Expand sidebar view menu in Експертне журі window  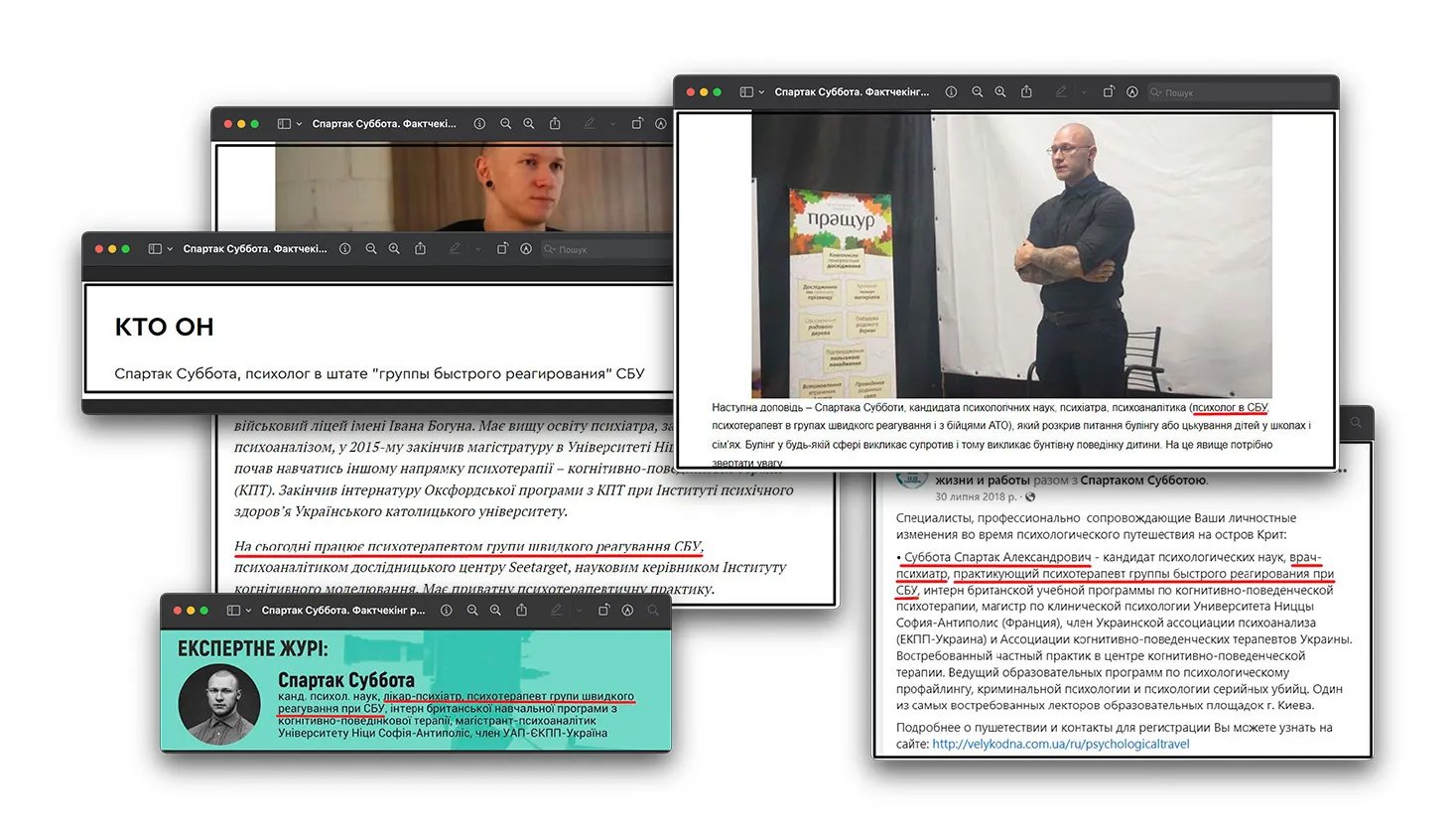248,611
